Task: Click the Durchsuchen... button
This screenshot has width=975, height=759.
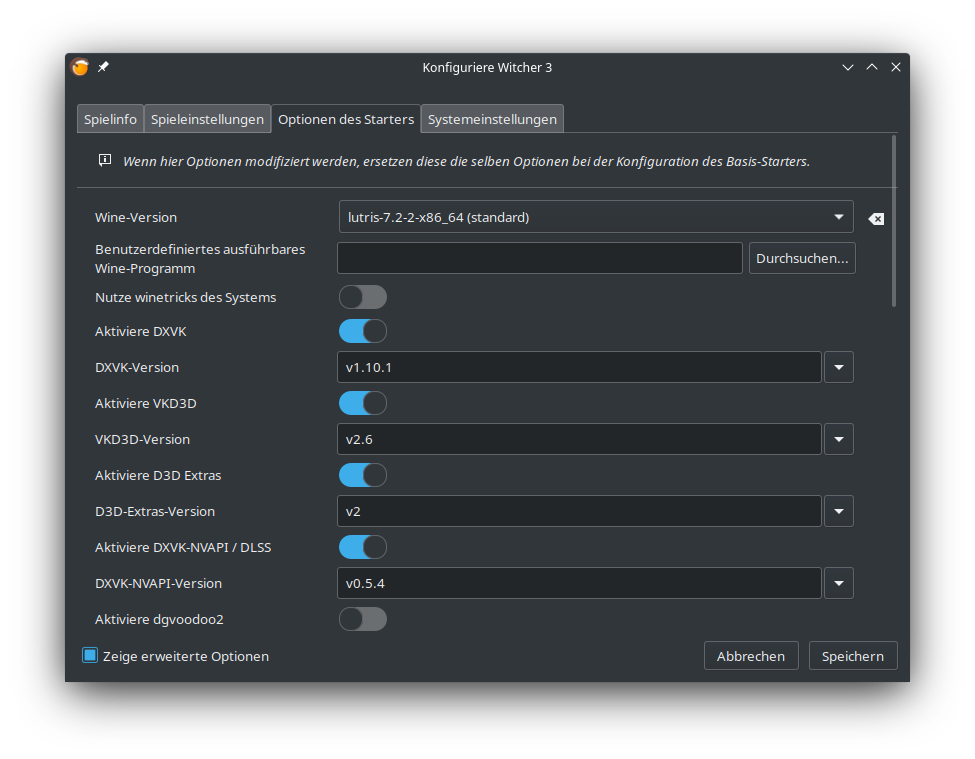Action: tap(802, 258)
